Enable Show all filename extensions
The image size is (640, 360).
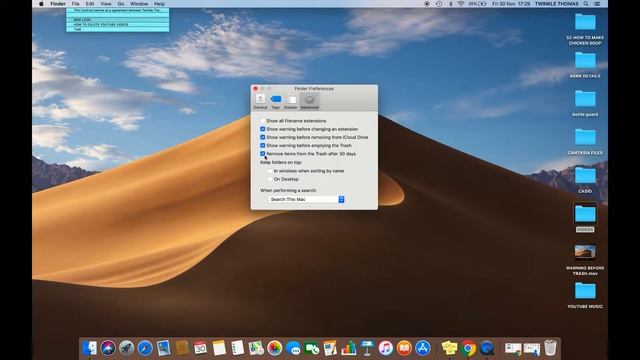[x=262, y=121]
